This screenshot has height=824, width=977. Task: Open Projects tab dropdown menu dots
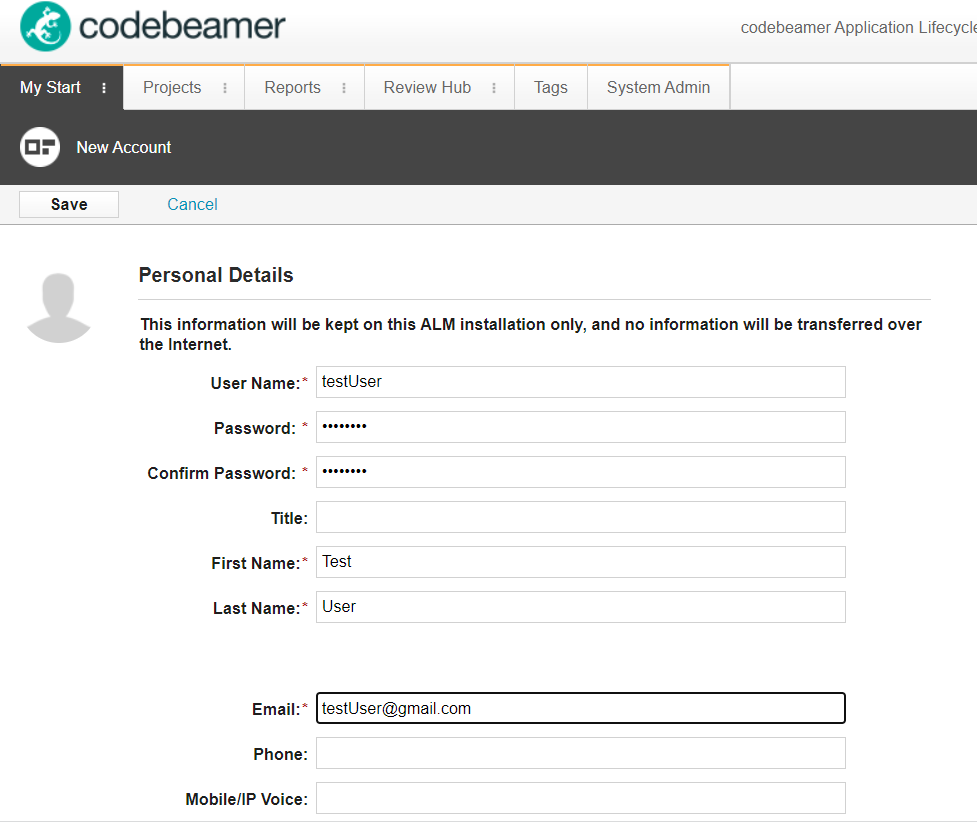pyautogui.click(x=225, y=88)
